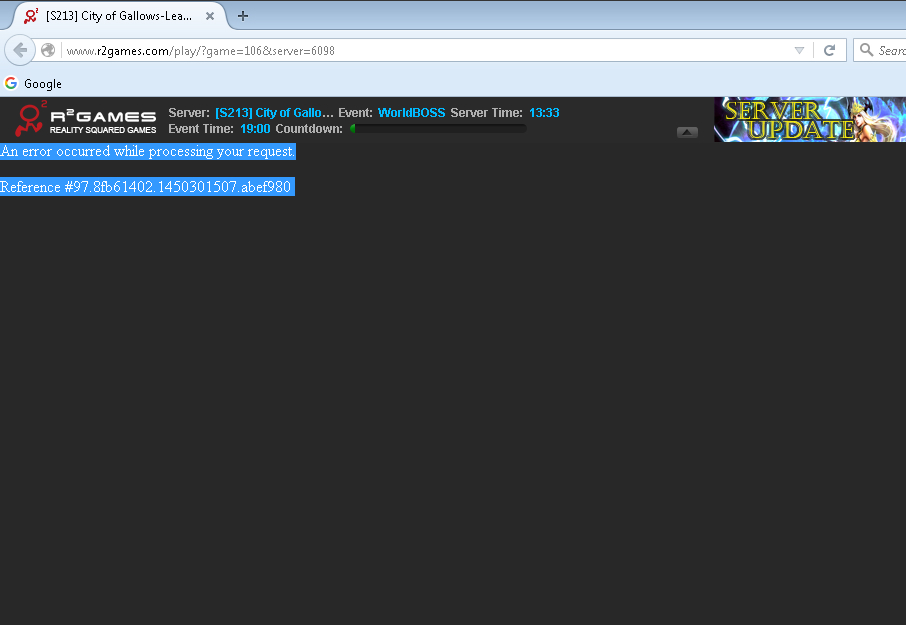
Task: Click the [S213] City of Gallo server name
Action: click(x=274, y=113)
